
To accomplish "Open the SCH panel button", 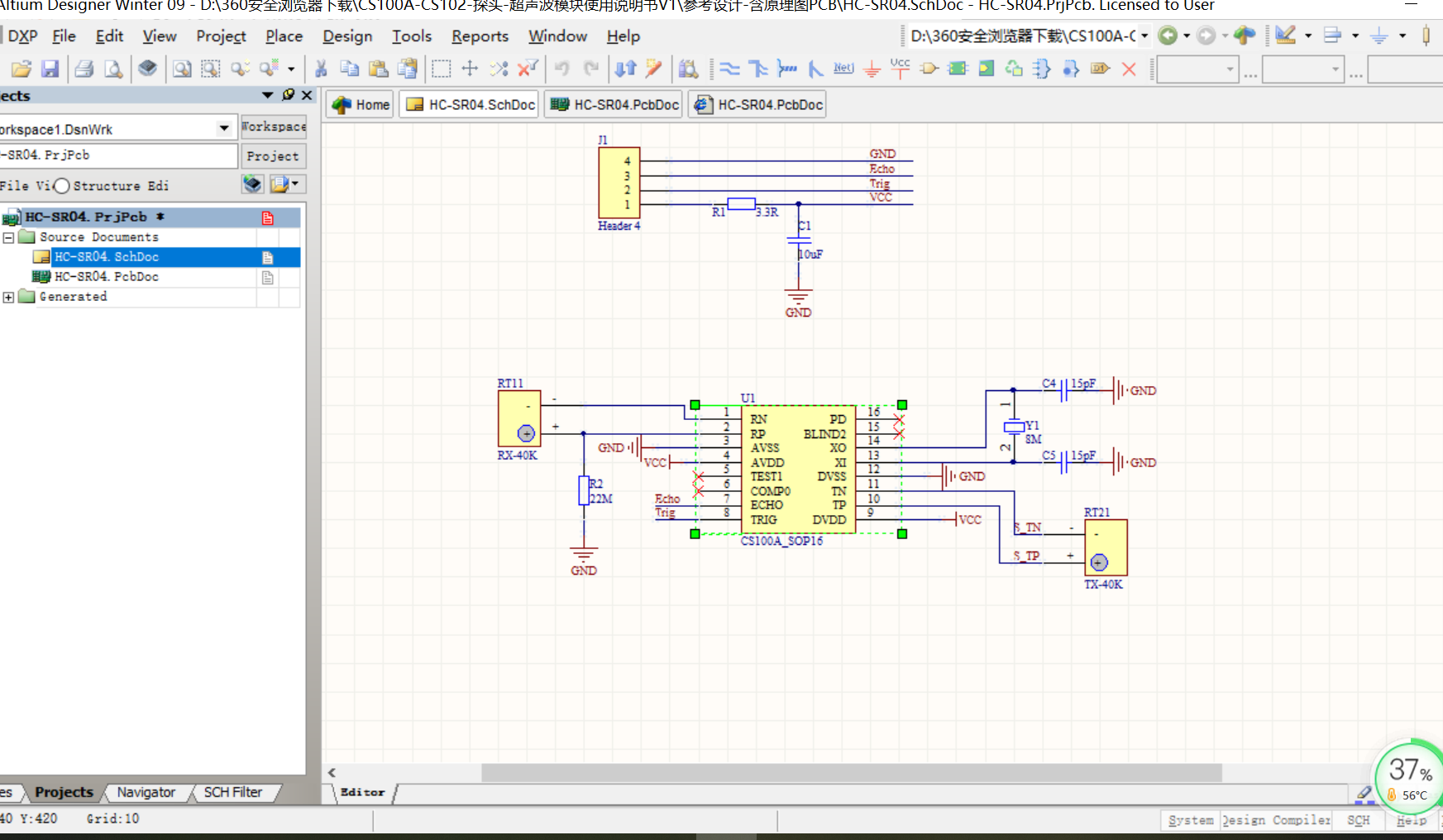I will tap(1358, 820).
